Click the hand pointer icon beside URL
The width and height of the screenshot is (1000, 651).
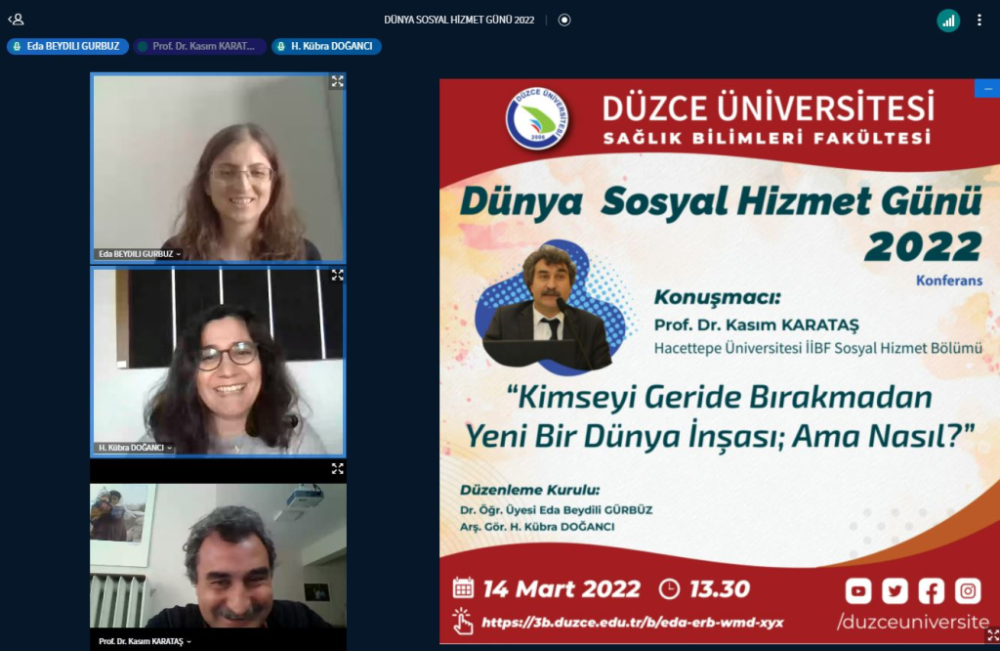tap(462, 621)
